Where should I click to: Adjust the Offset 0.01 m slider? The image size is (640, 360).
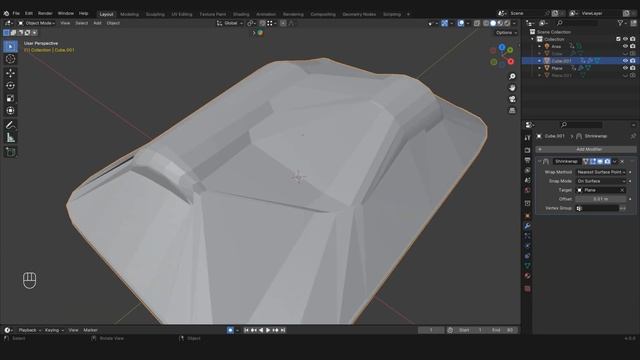pos(601,199)
